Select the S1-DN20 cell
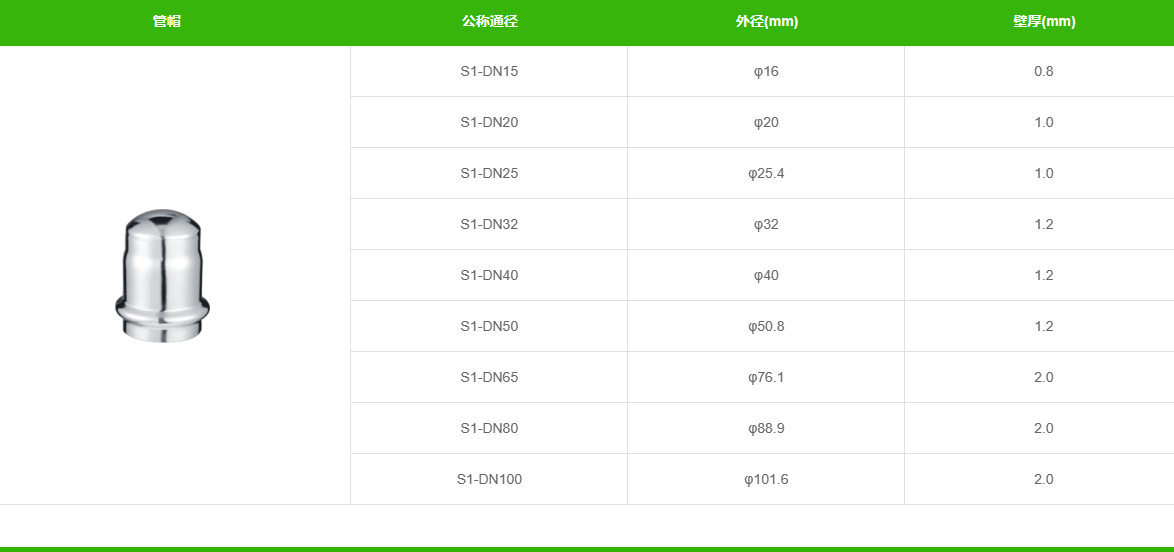1174x552 pixels. tap(489, 122)
